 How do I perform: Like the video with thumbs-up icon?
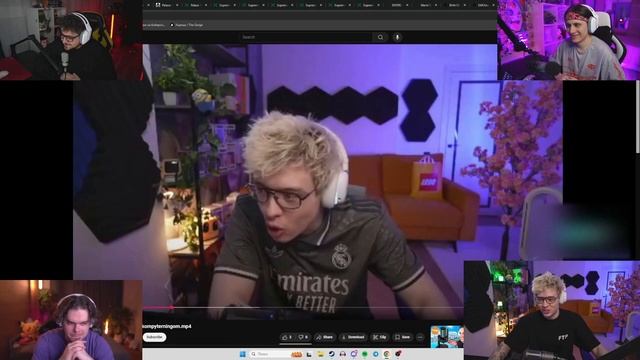pos(287,337)
